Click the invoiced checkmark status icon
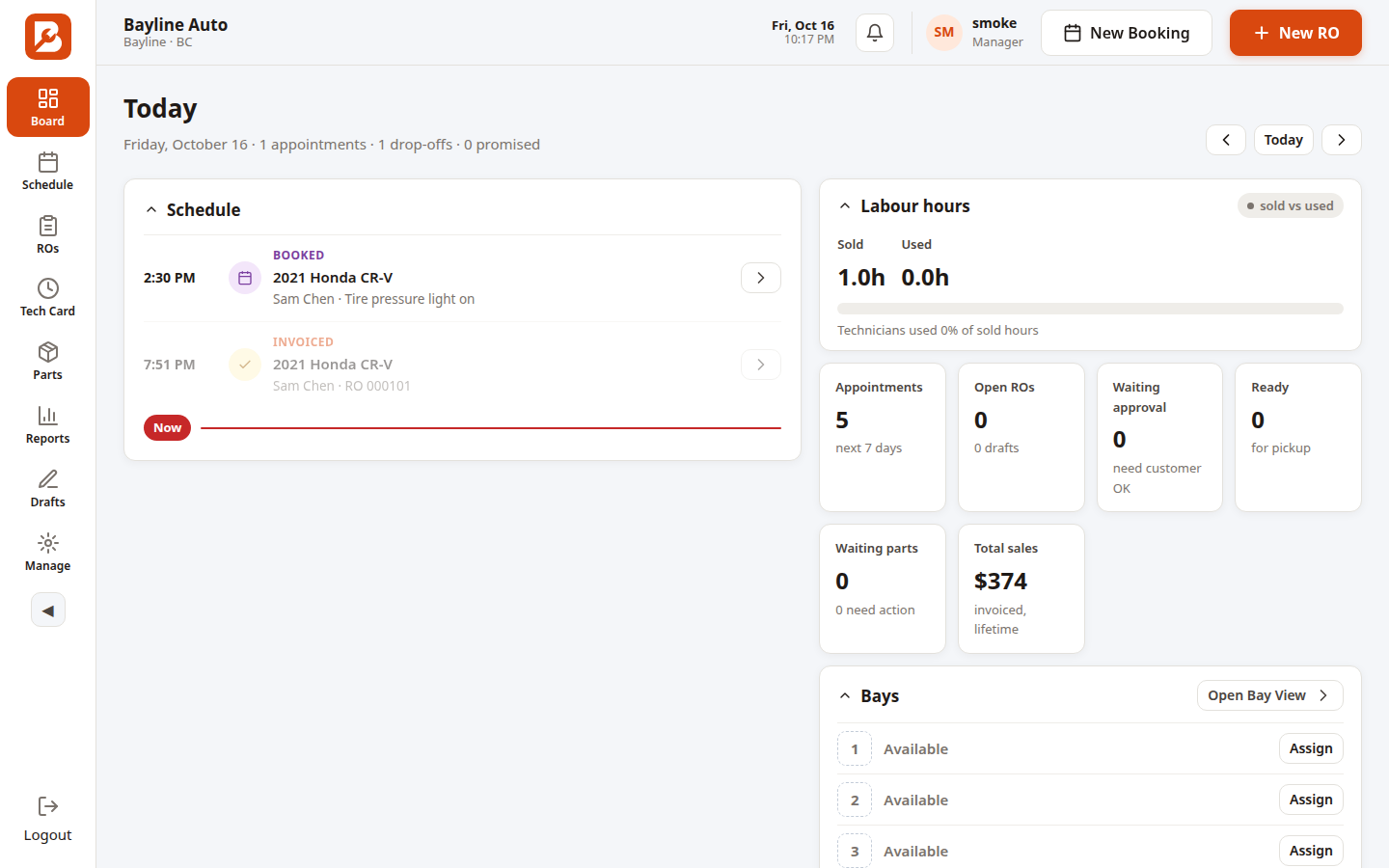This screenshot has height=868, width=1389. [245, 365]
